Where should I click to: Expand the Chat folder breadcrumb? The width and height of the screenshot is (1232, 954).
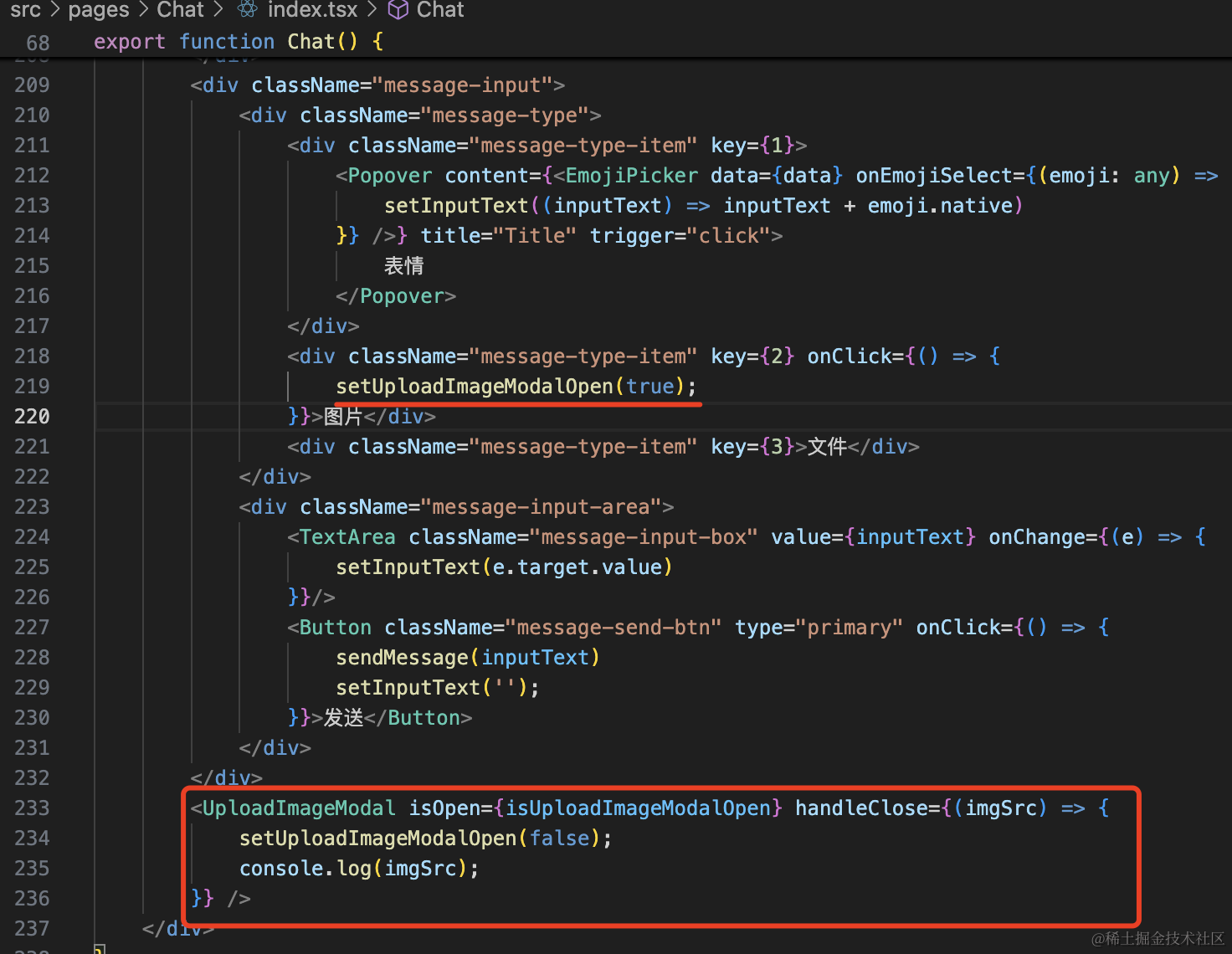[x=180, y=9]
